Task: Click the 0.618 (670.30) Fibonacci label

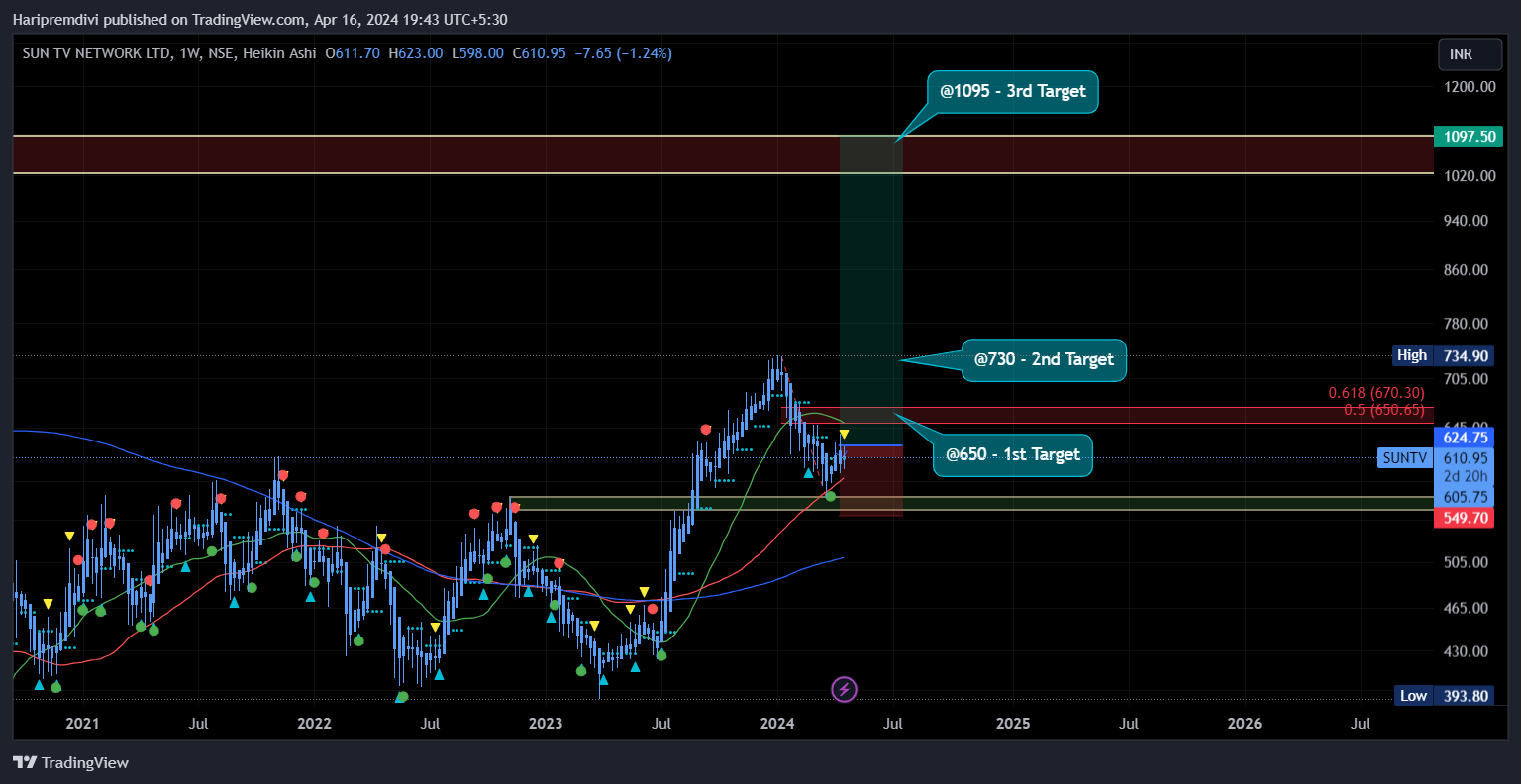Action: [x=1376, y=393]
